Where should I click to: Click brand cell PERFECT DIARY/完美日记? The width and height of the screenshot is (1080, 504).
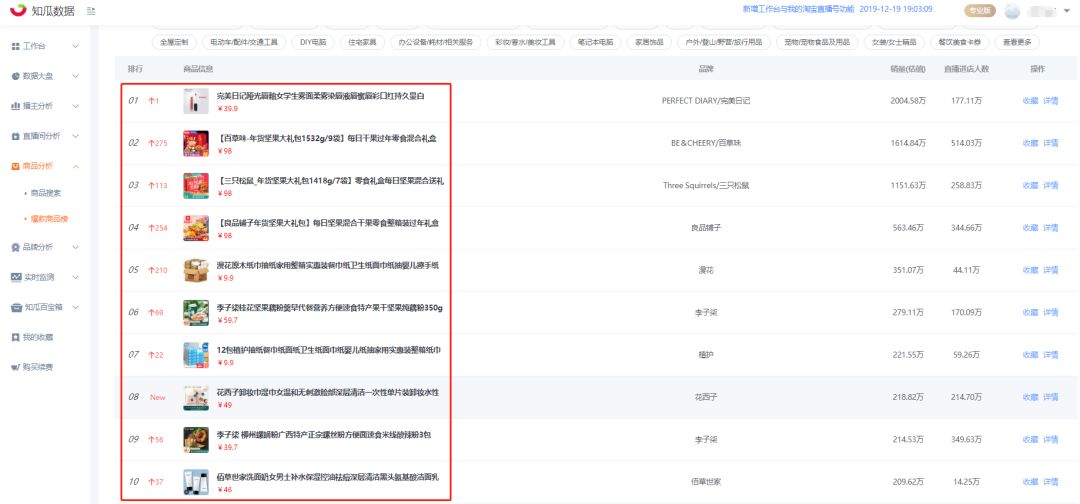(x=705, y=101)
